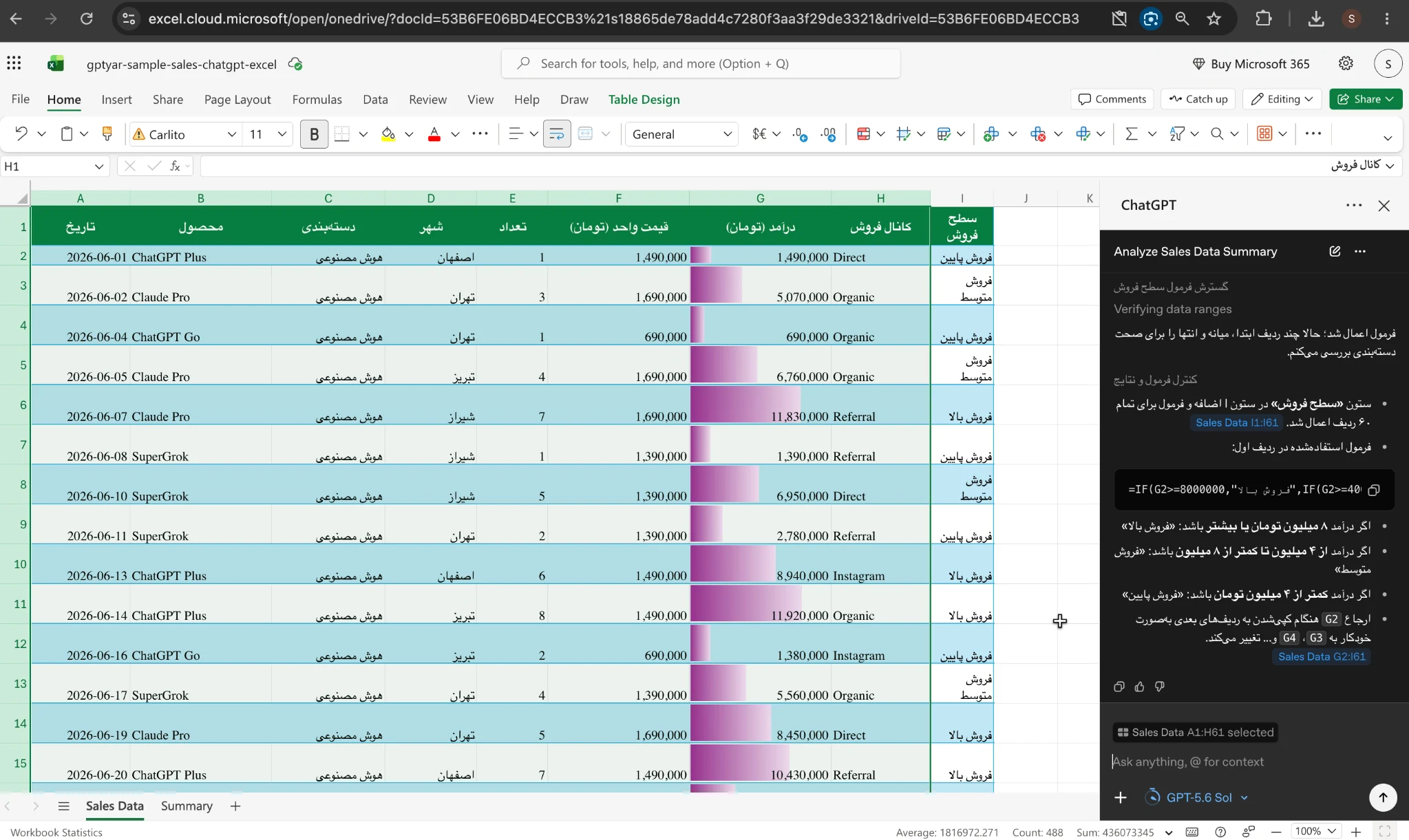Viewport: 1409px width, 840px height.
Task: Open the font name Carlito dropdown
Action: click(x=232, y=134)
